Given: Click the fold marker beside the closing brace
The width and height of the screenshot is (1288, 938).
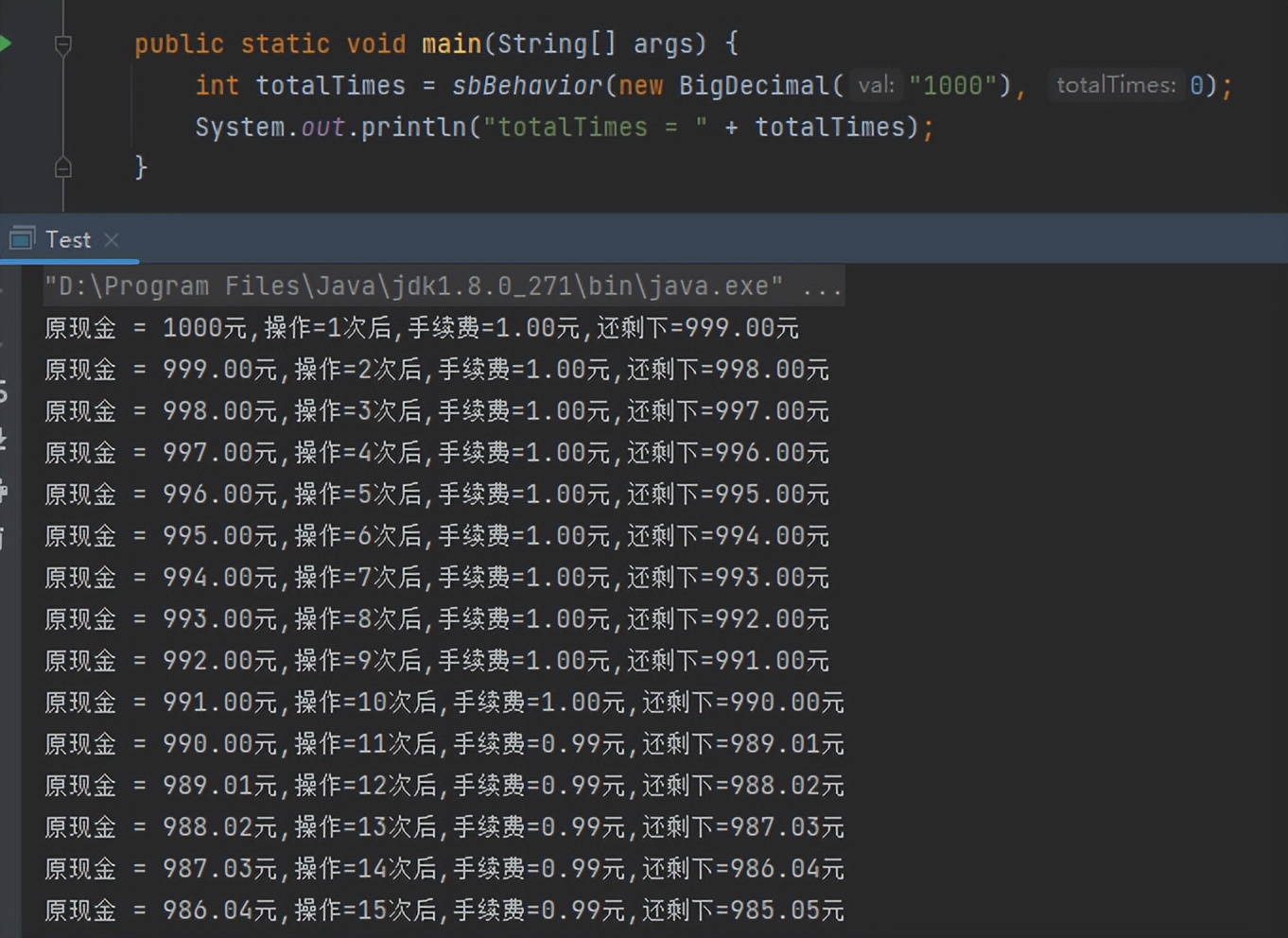Looking at the screenshot, I should tap(62, 167).
